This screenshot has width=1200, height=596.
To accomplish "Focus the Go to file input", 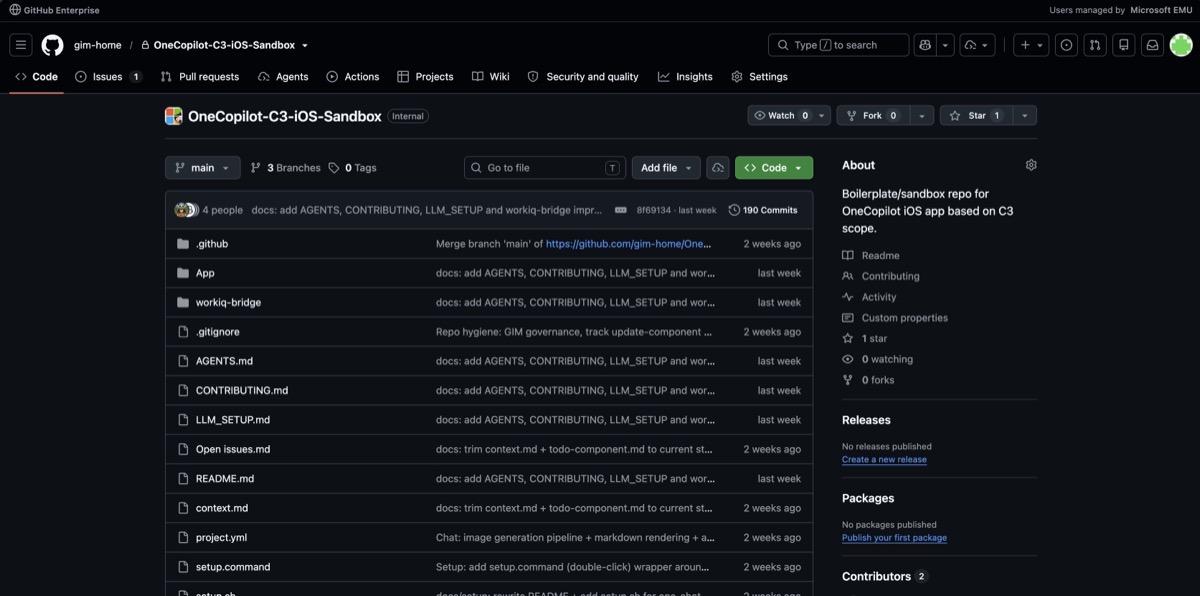I will [x=545, y=168].
